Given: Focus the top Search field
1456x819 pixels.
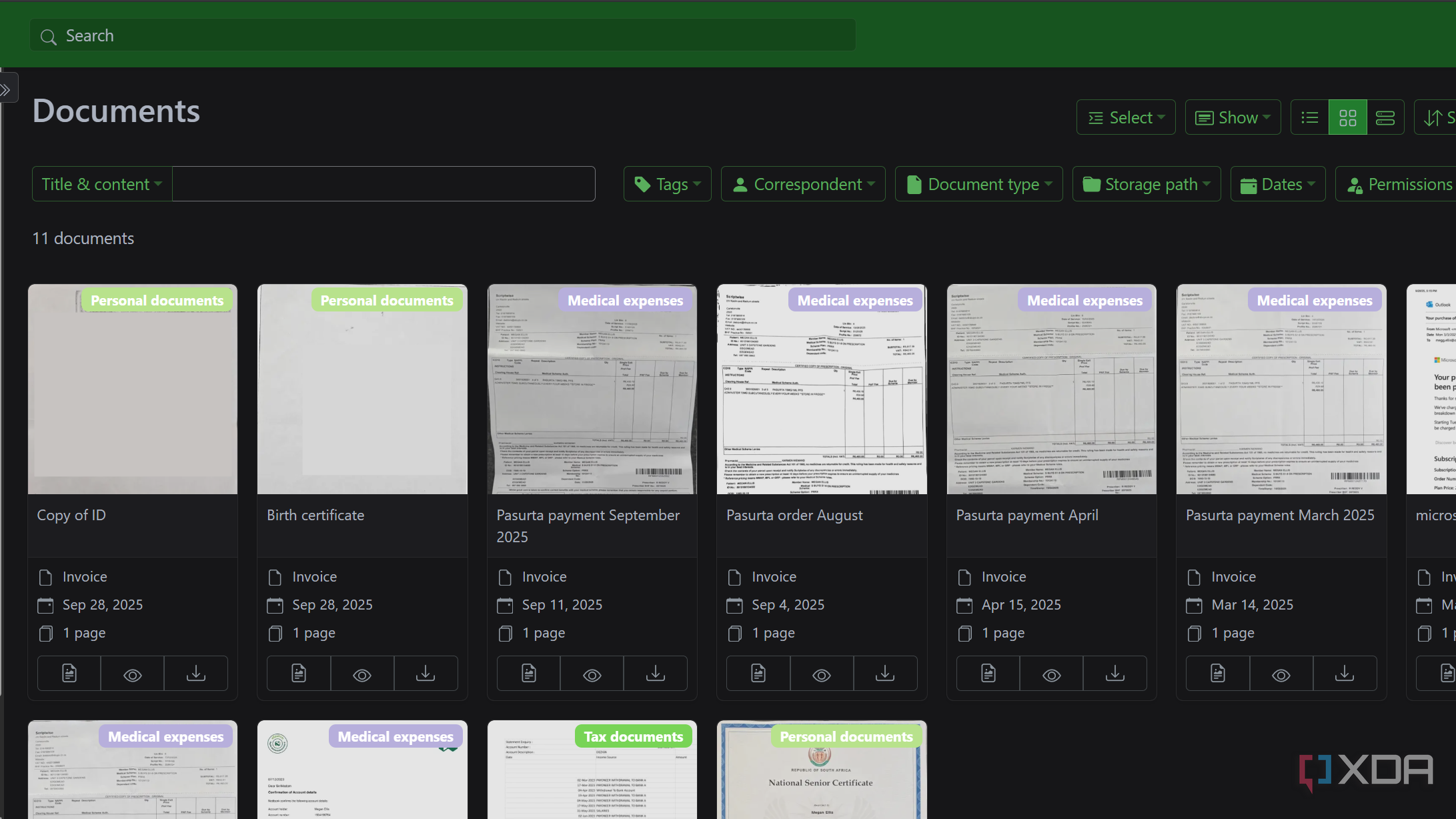Looking at the screenshot, I should coord(443,35).
